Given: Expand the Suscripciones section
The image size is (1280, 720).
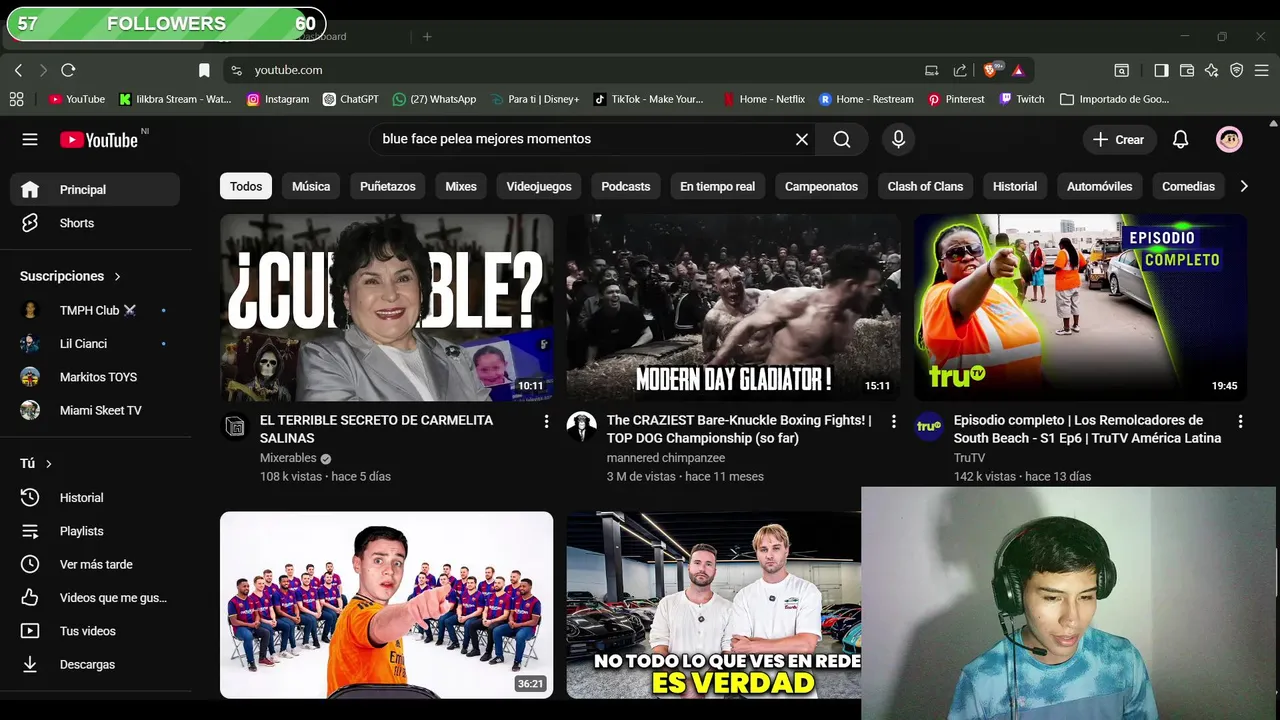Looking at the screenshot, I should pos(70,276).
